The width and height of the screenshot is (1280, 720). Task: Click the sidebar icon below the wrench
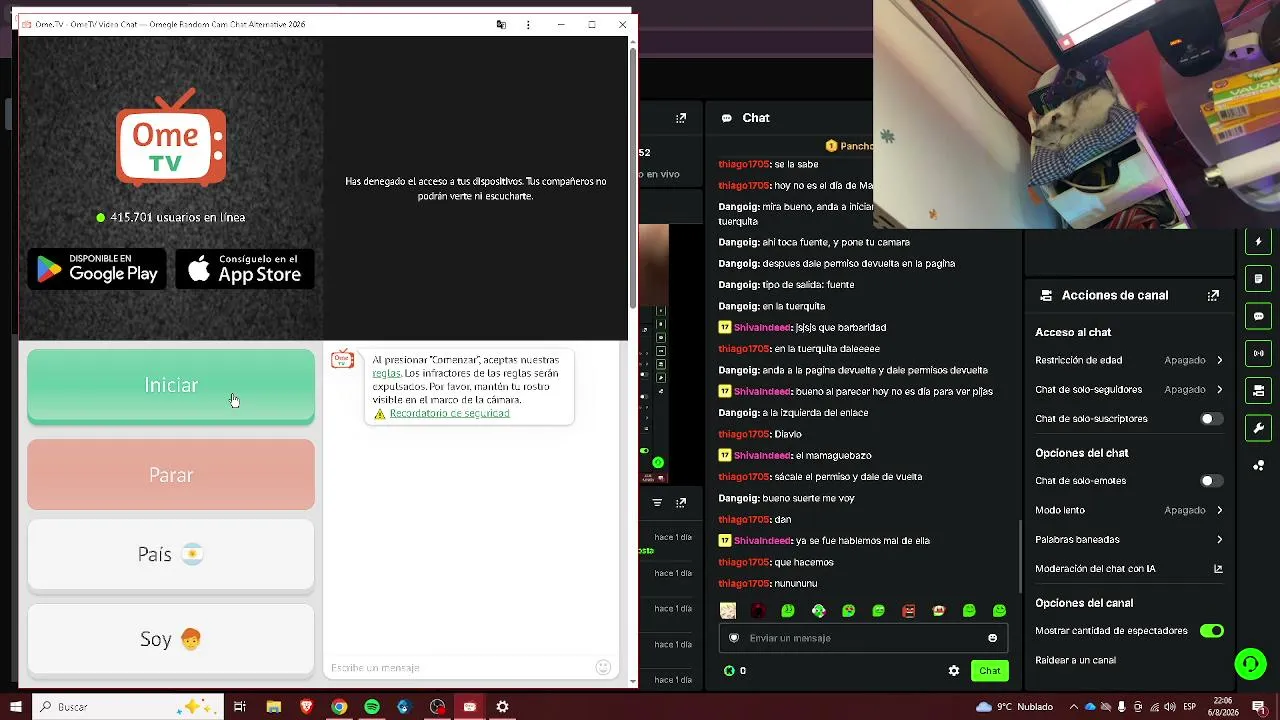pos(1259,465)
